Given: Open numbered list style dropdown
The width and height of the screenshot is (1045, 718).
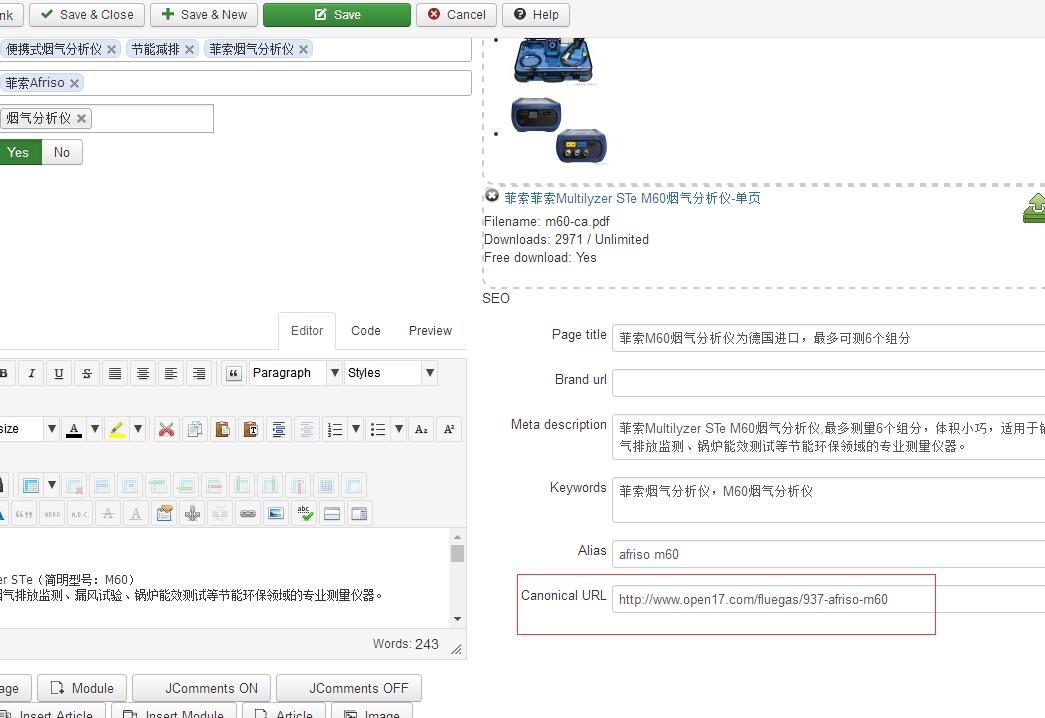Looking at the screenshot, I should (x=356, y=429).
